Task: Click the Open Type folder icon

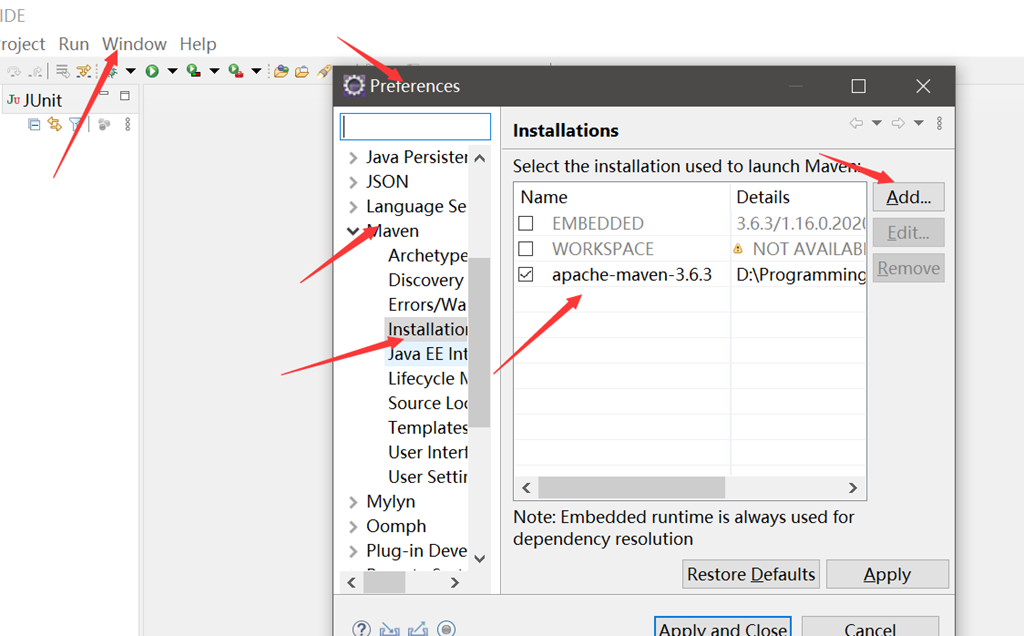Action: [x=281, y=71]
